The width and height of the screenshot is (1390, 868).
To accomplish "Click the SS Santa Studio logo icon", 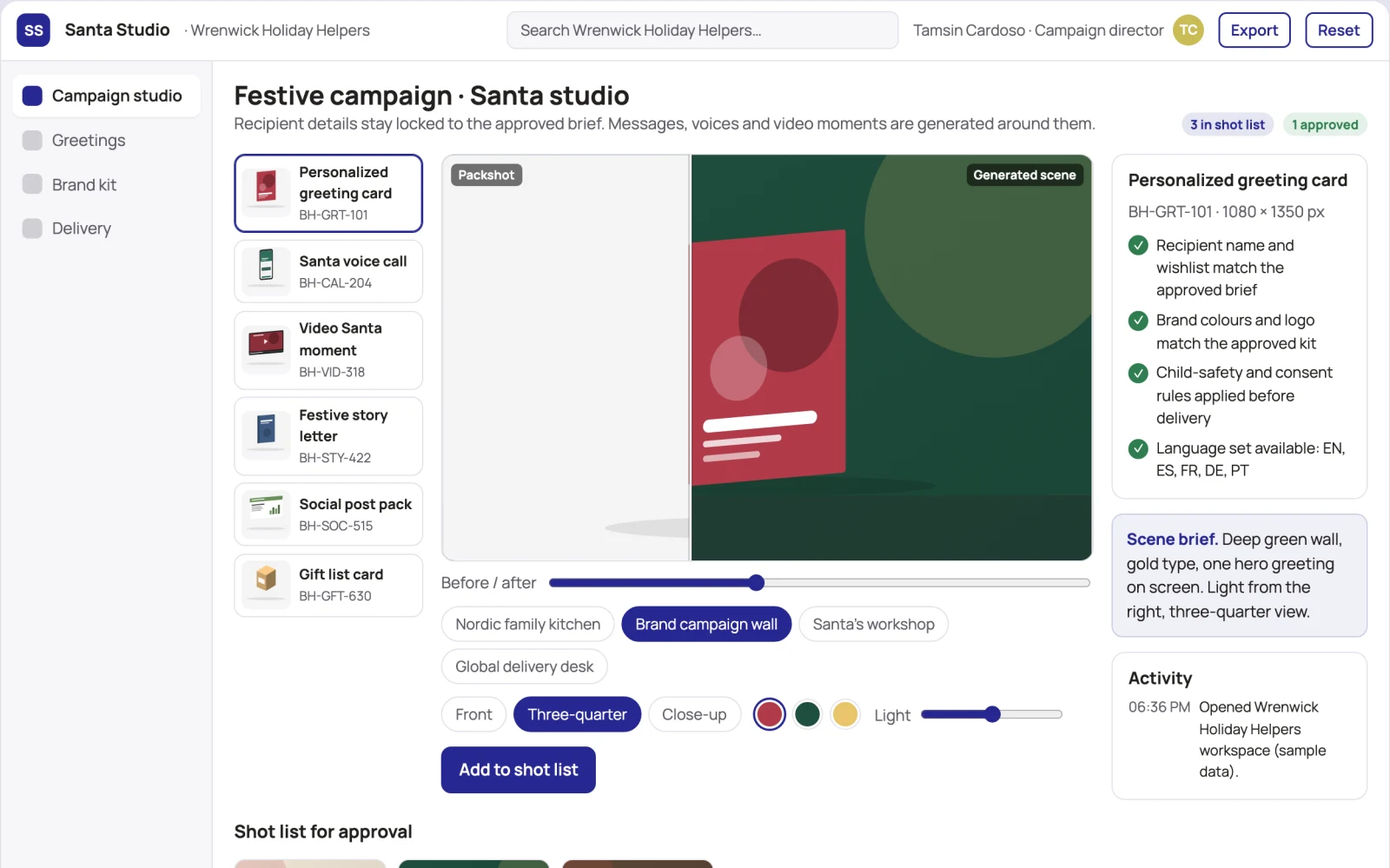I will click(x=33, y=30).
